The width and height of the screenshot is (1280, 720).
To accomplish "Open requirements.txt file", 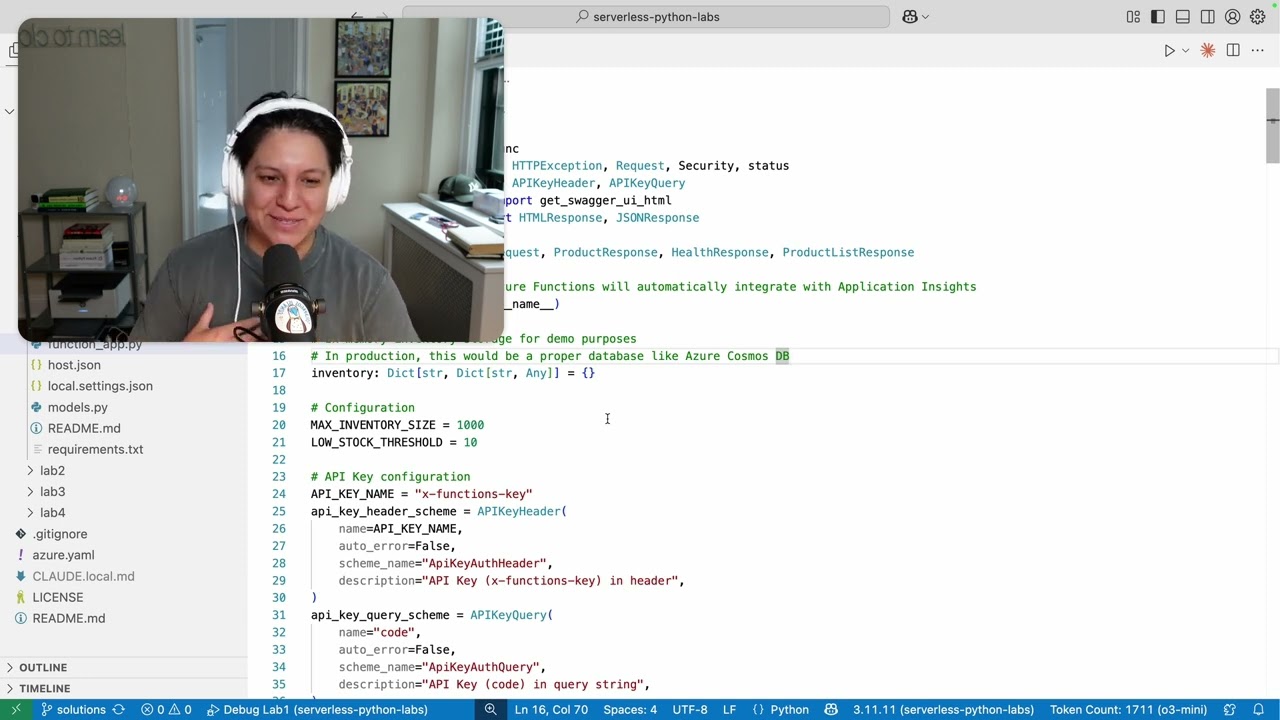I will point(95,449).
